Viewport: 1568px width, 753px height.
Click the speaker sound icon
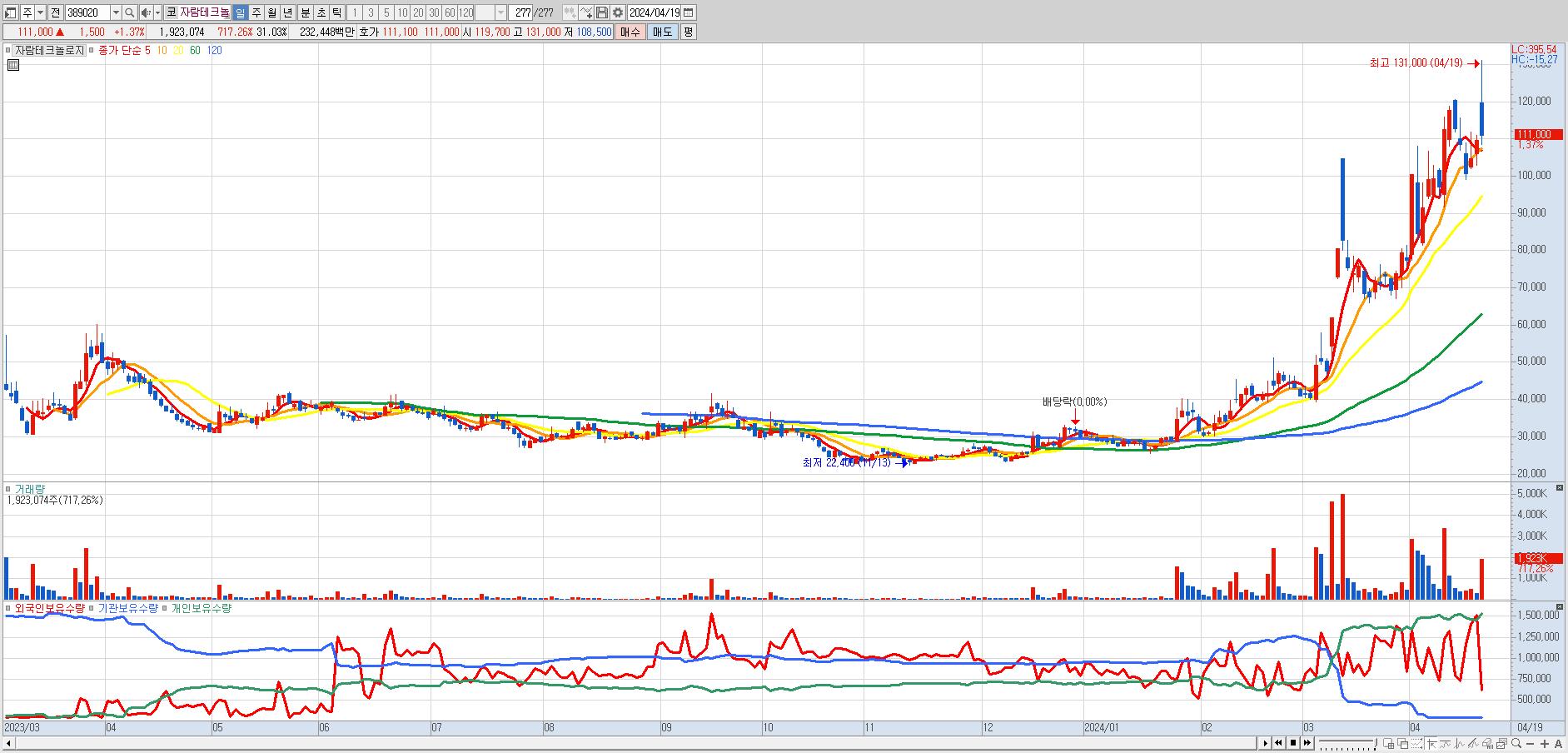[146, 12]
